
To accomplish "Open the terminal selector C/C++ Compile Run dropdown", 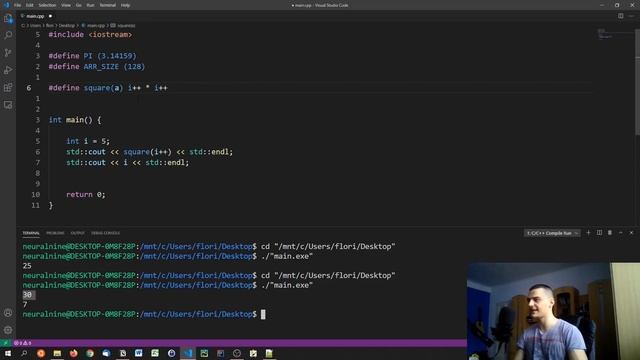I will coord(552,233).
